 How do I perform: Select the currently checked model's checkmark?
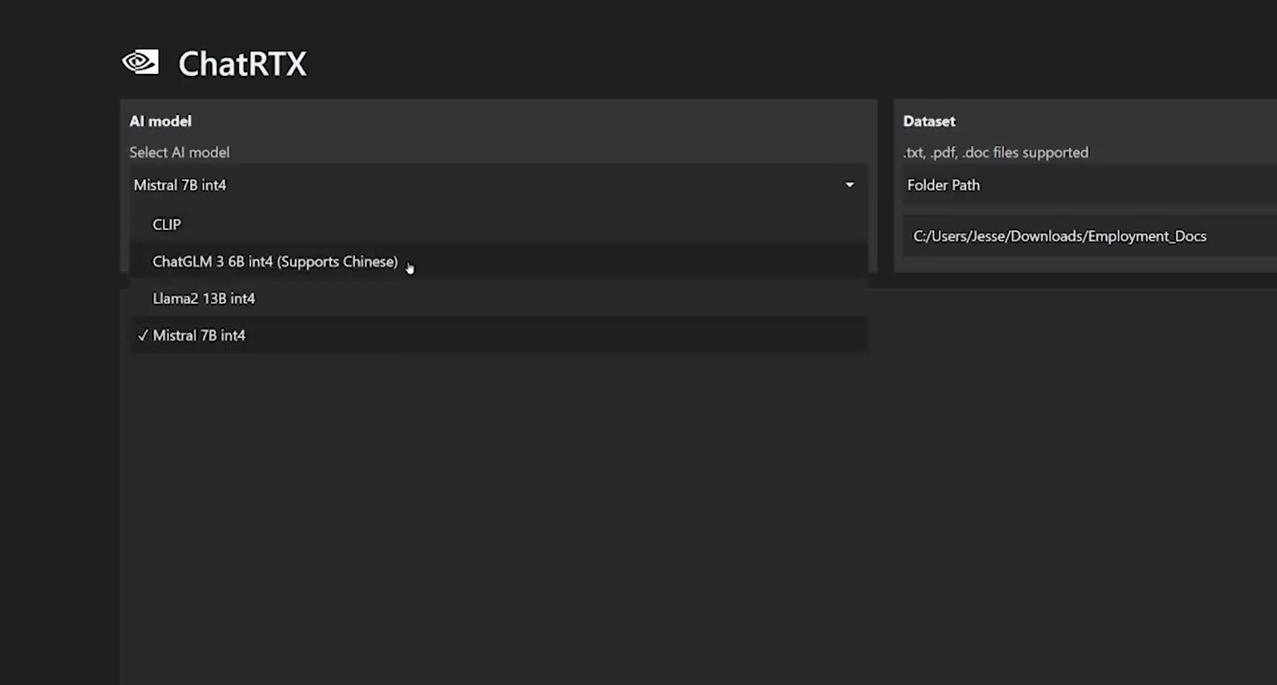point(142,335)
